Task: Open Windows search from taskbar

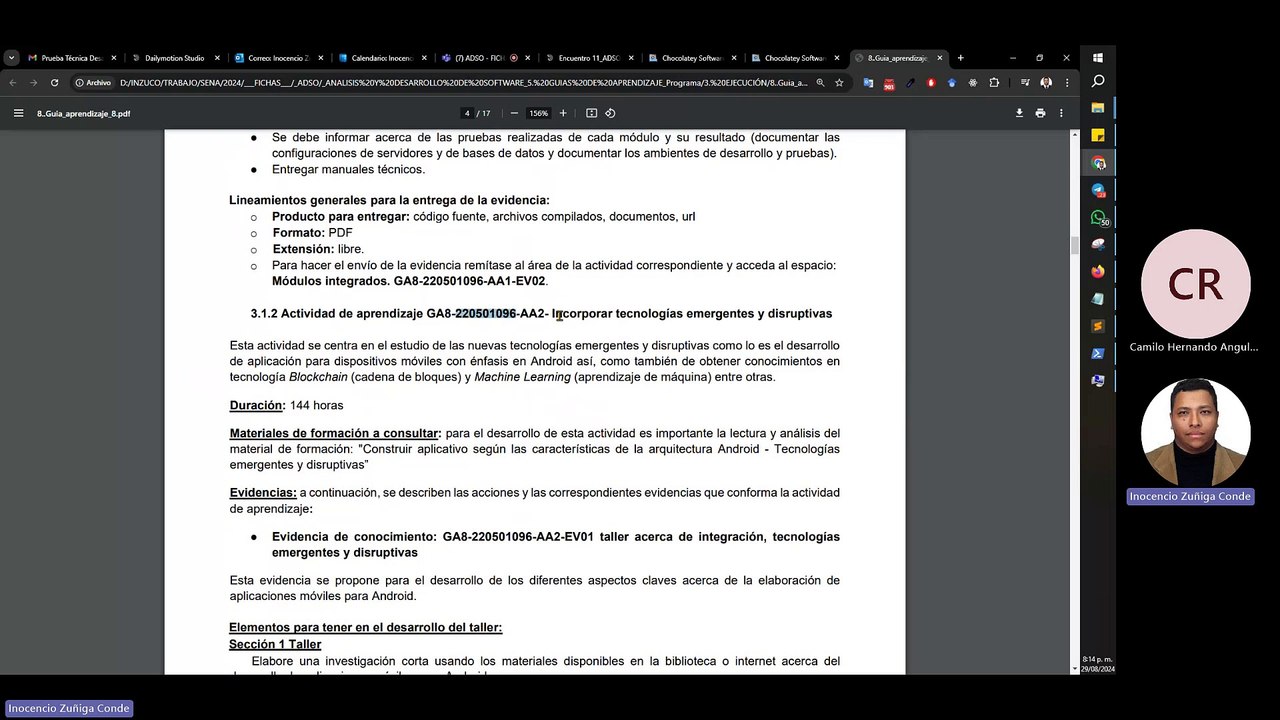Action: click(1098, 81)
